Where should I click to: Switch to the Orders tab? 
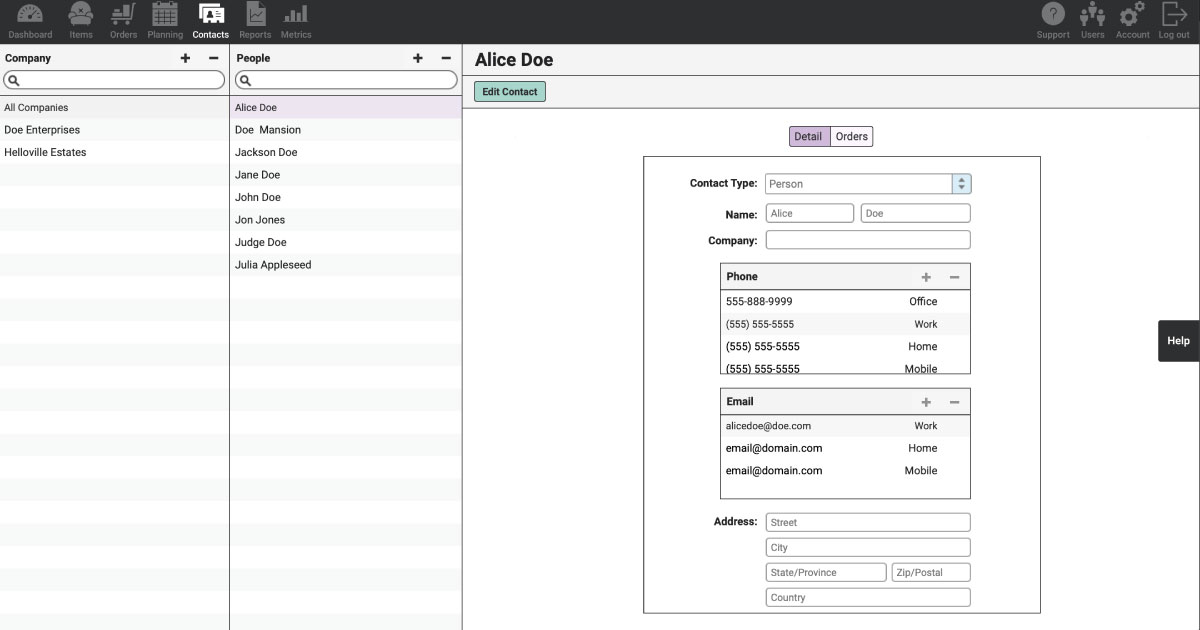[x=852, y=137]
